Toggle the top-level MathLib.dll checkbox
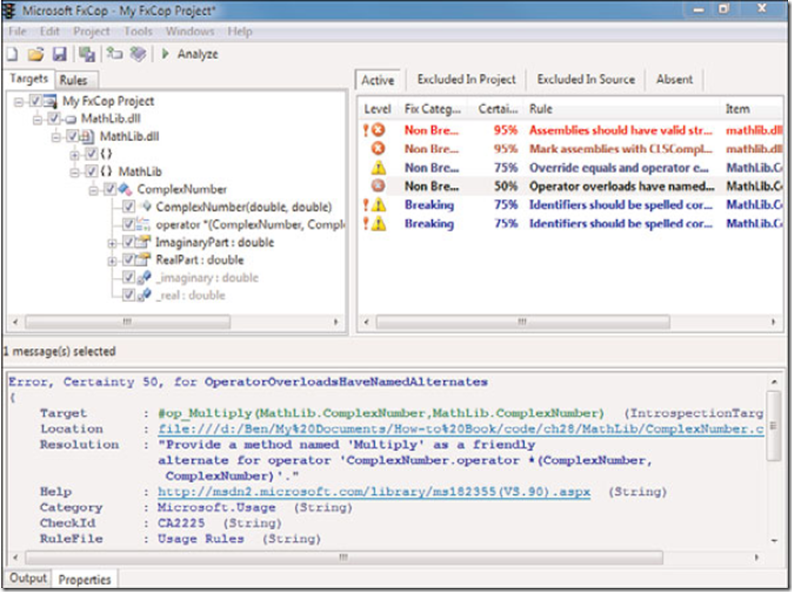 (x=54, y=119)
